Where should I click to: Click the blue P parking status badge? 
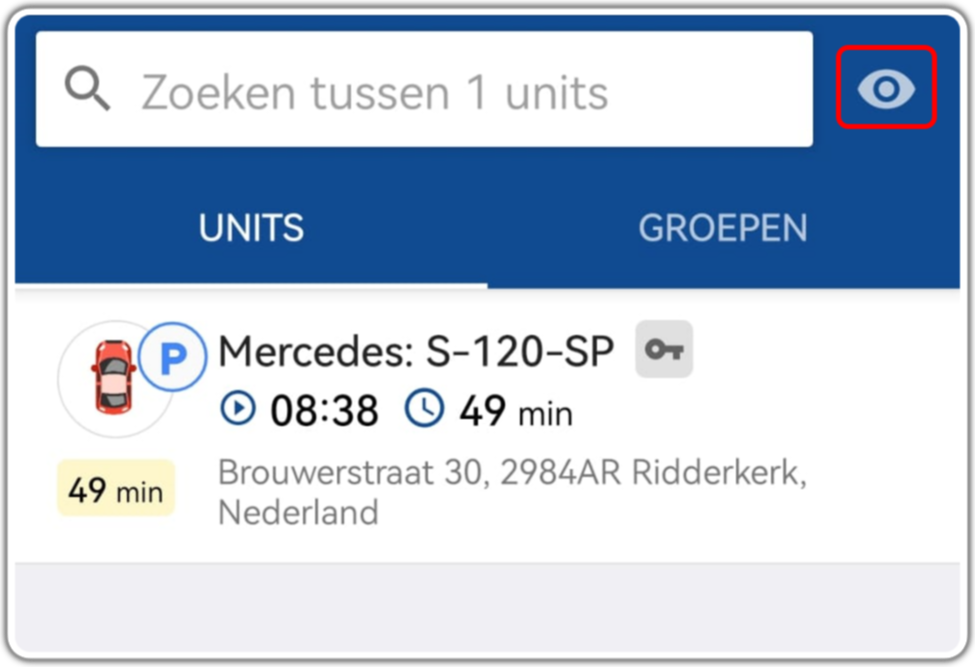173,357
